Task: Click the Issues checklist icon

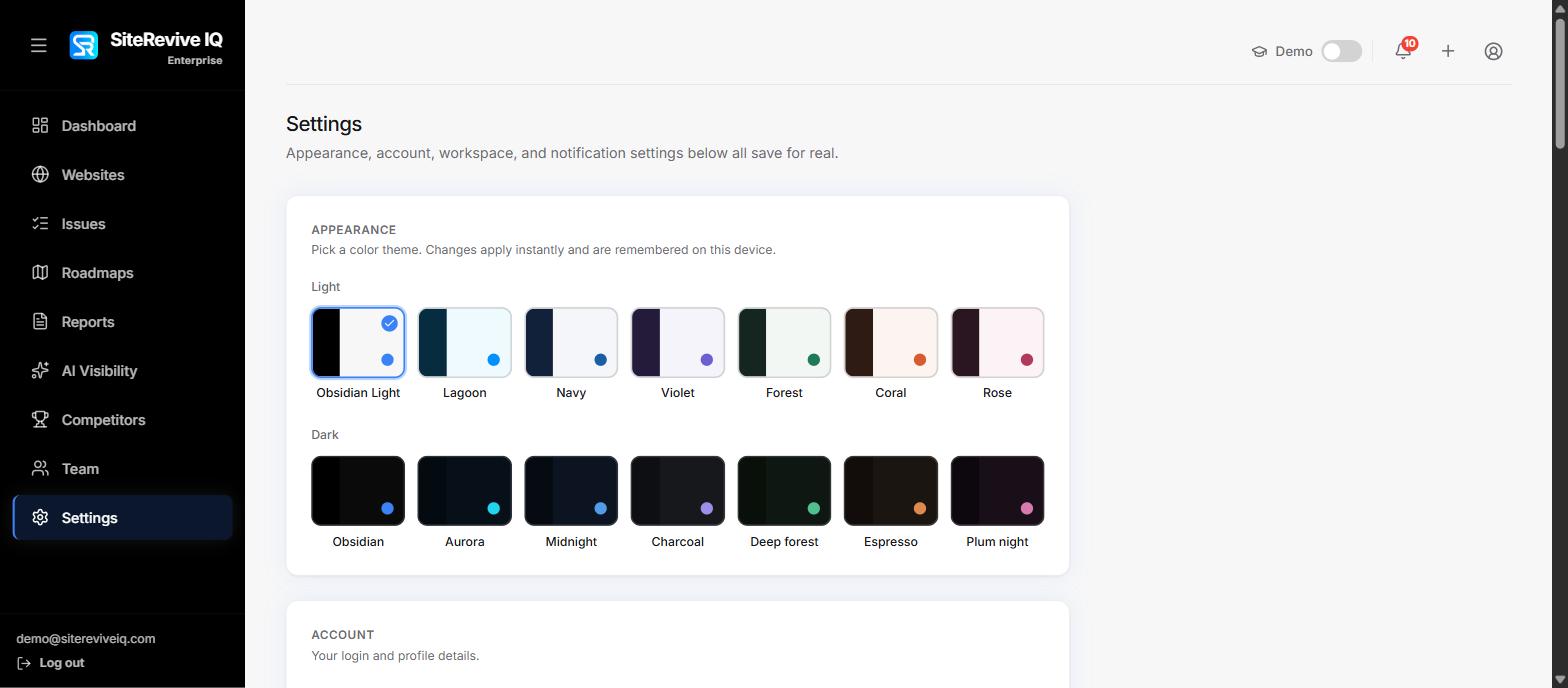Action: click(40, 223)
